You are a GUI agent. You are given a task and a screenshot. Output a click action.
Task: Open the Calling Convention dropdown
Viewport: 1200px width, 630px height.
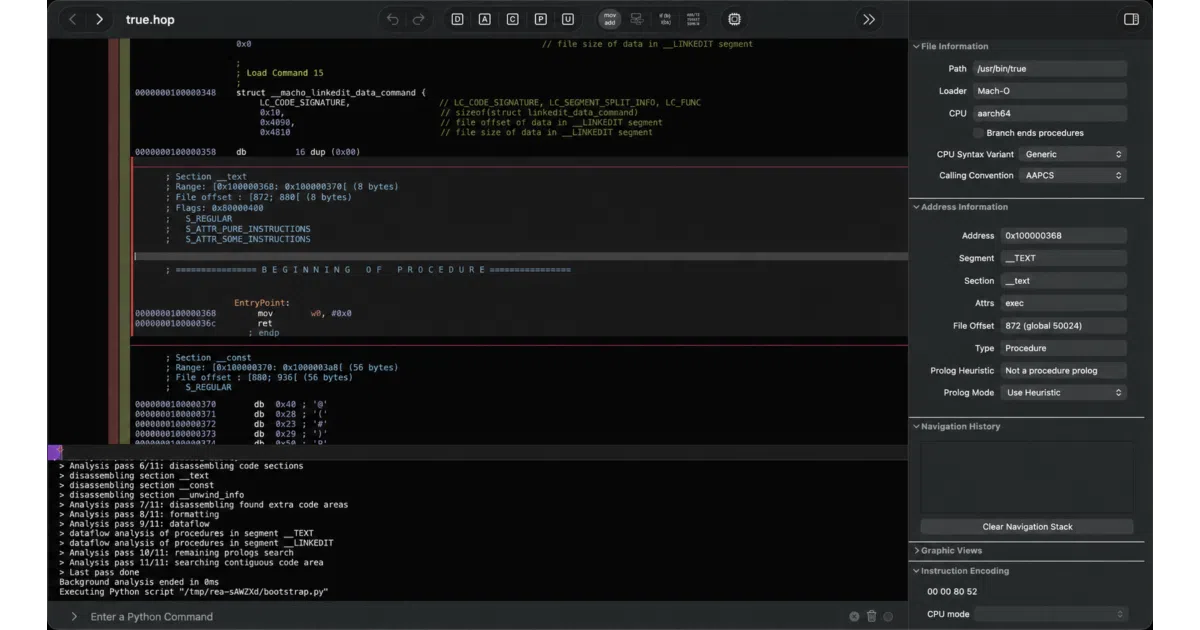[1073, 175]
